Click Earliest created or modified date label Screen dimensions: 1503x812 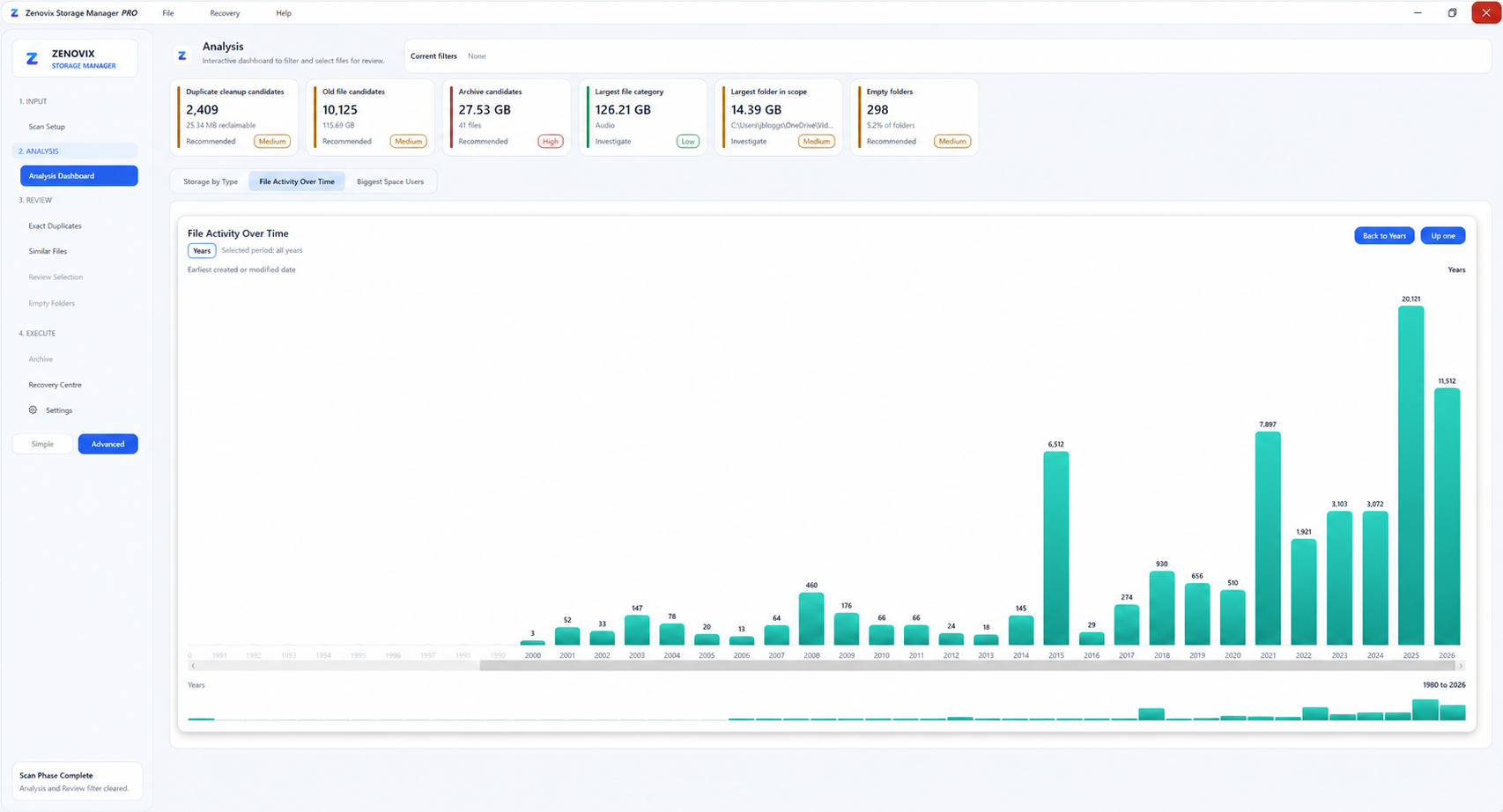point(241,270)
